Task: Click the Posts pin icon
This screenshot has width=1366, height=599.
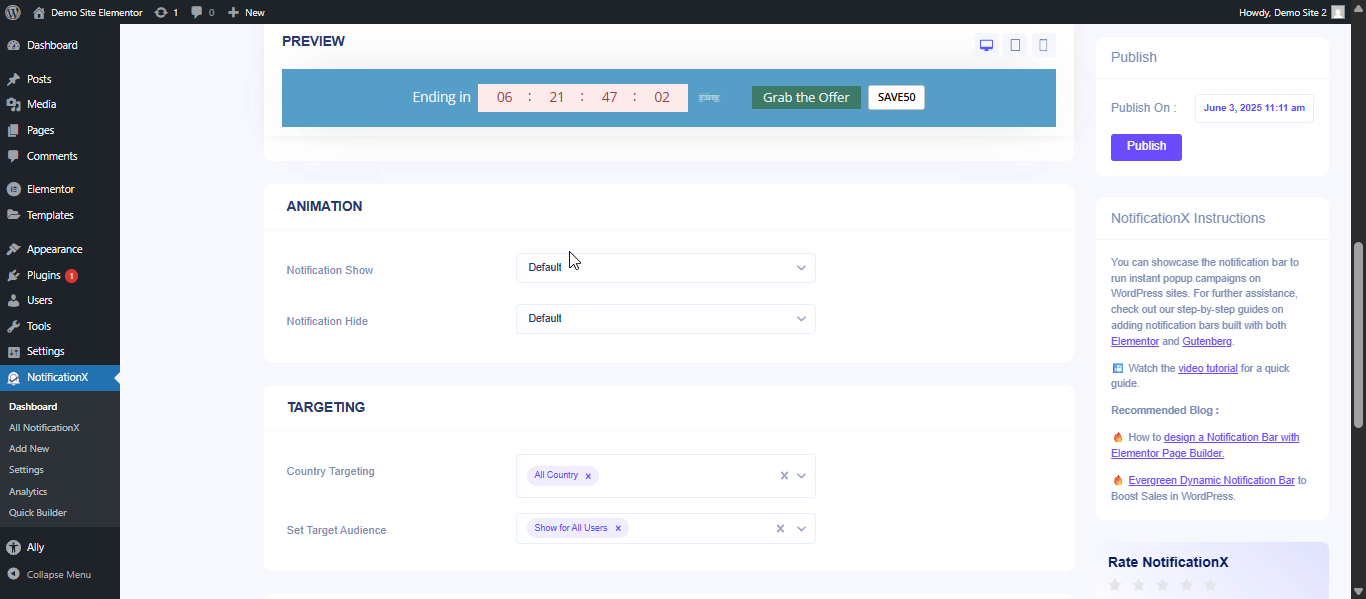Action: (13, 79)
